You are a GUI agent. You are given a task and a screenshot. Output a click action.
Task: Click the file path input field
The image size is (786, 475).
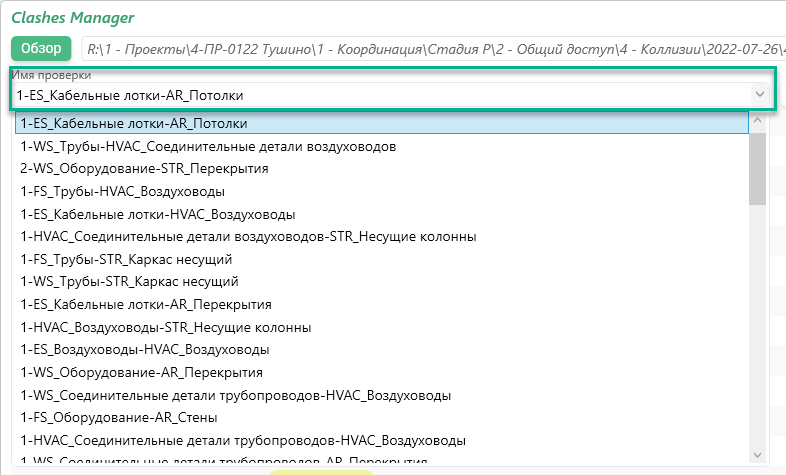point(433,49)
